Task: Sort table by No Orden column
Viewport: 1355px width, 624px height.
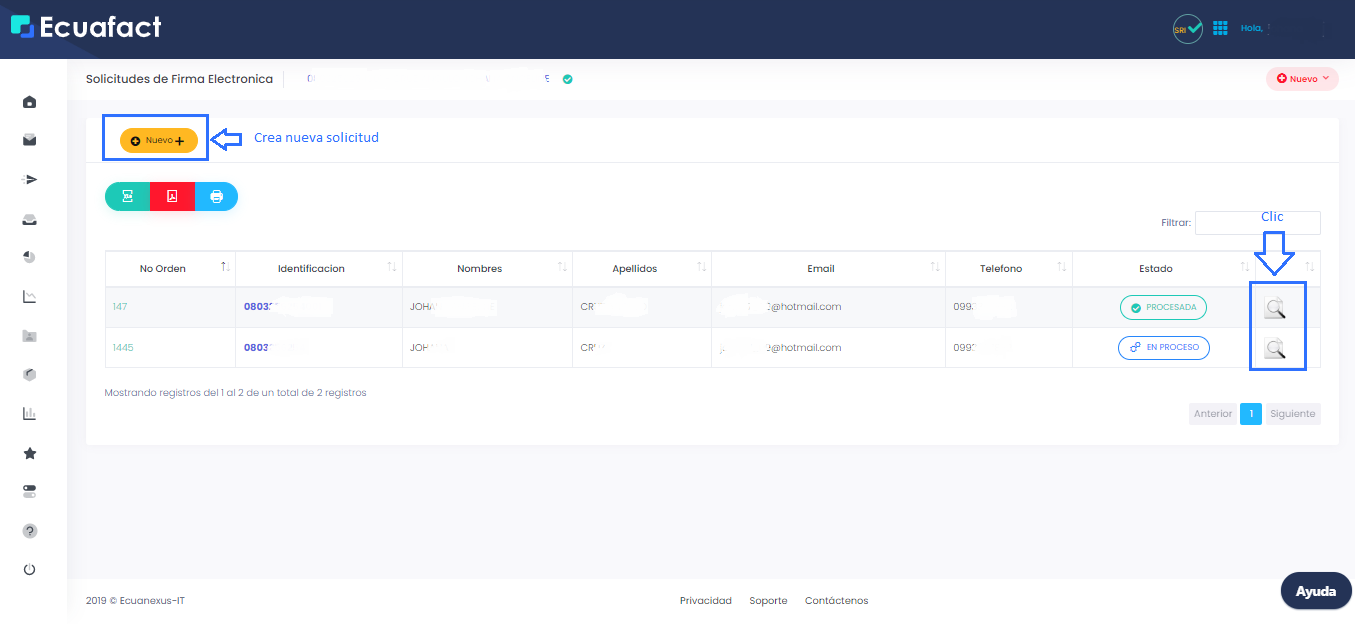Action: [x=225, y=268]
